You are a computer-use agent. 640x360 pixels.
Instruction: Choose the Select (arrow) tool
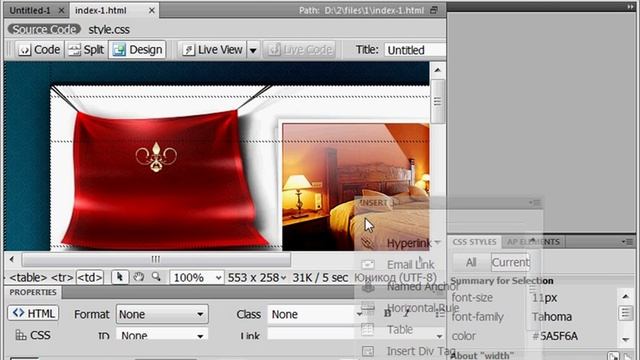click(120, 277)
